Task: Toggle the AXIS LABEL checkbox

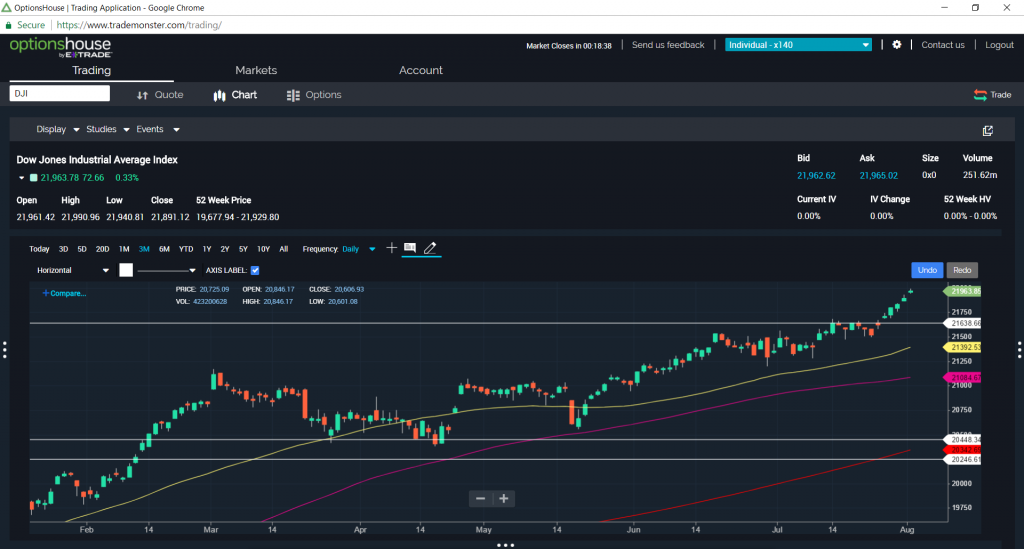Action: click(255, 270)
